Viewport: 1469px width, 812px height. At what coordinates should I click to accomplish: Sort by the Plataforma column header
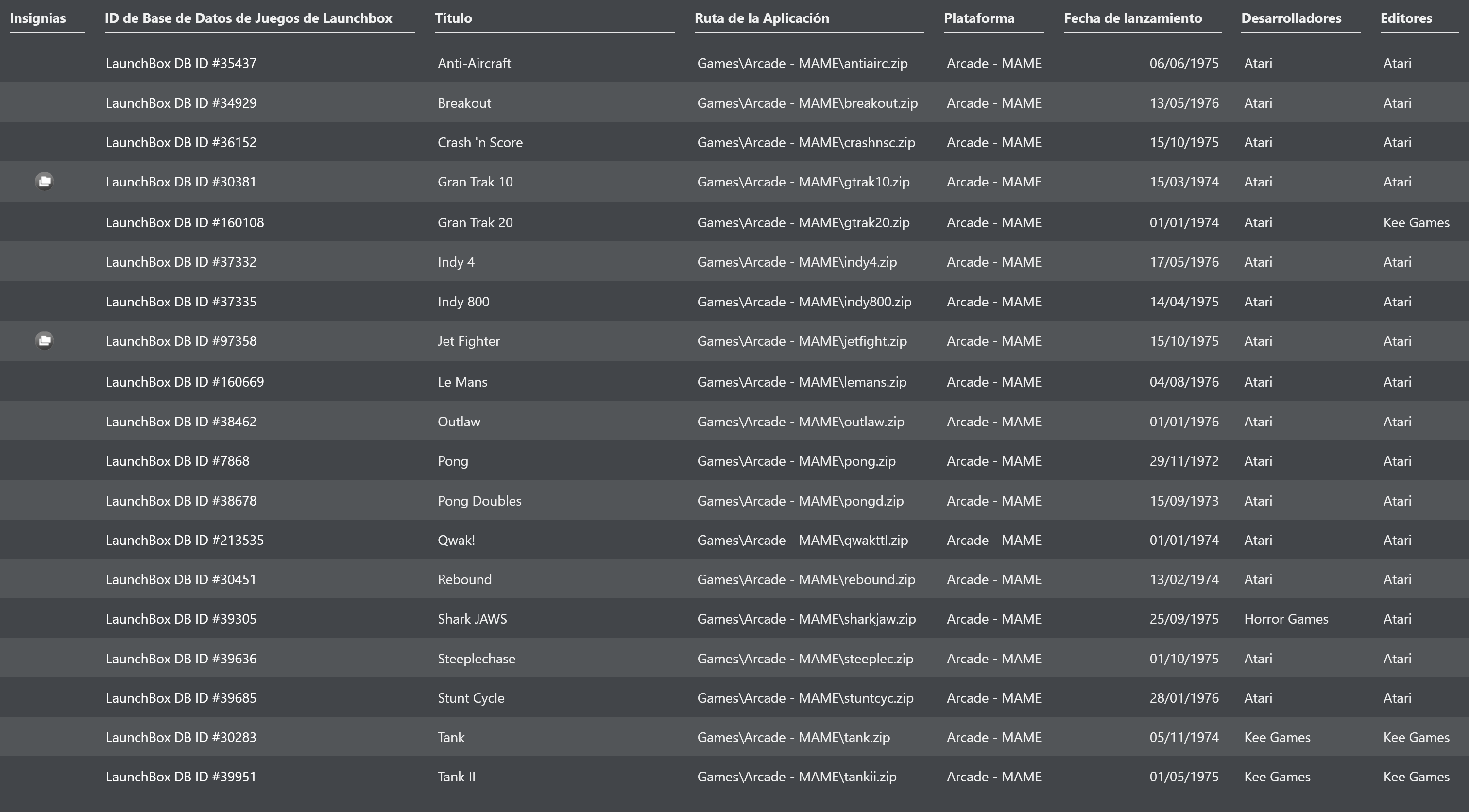pos(979,18)
